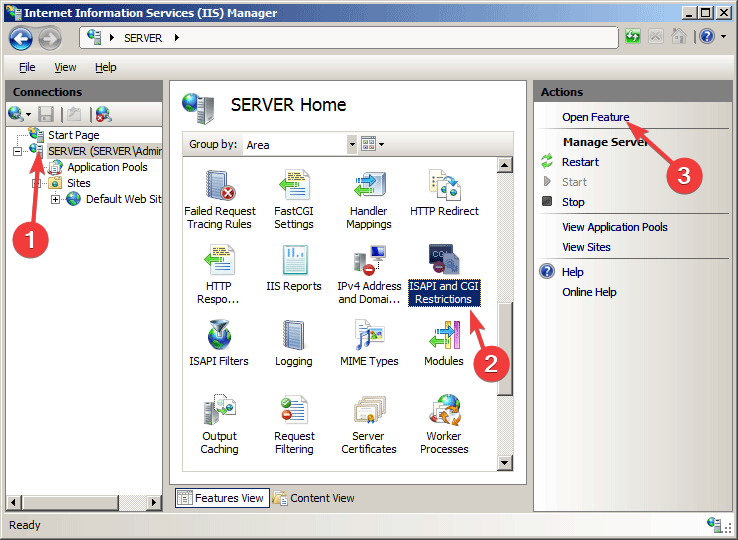Open Failed Request Tracing Rules feature
The image size is (738, 540).
pos(220,200)
